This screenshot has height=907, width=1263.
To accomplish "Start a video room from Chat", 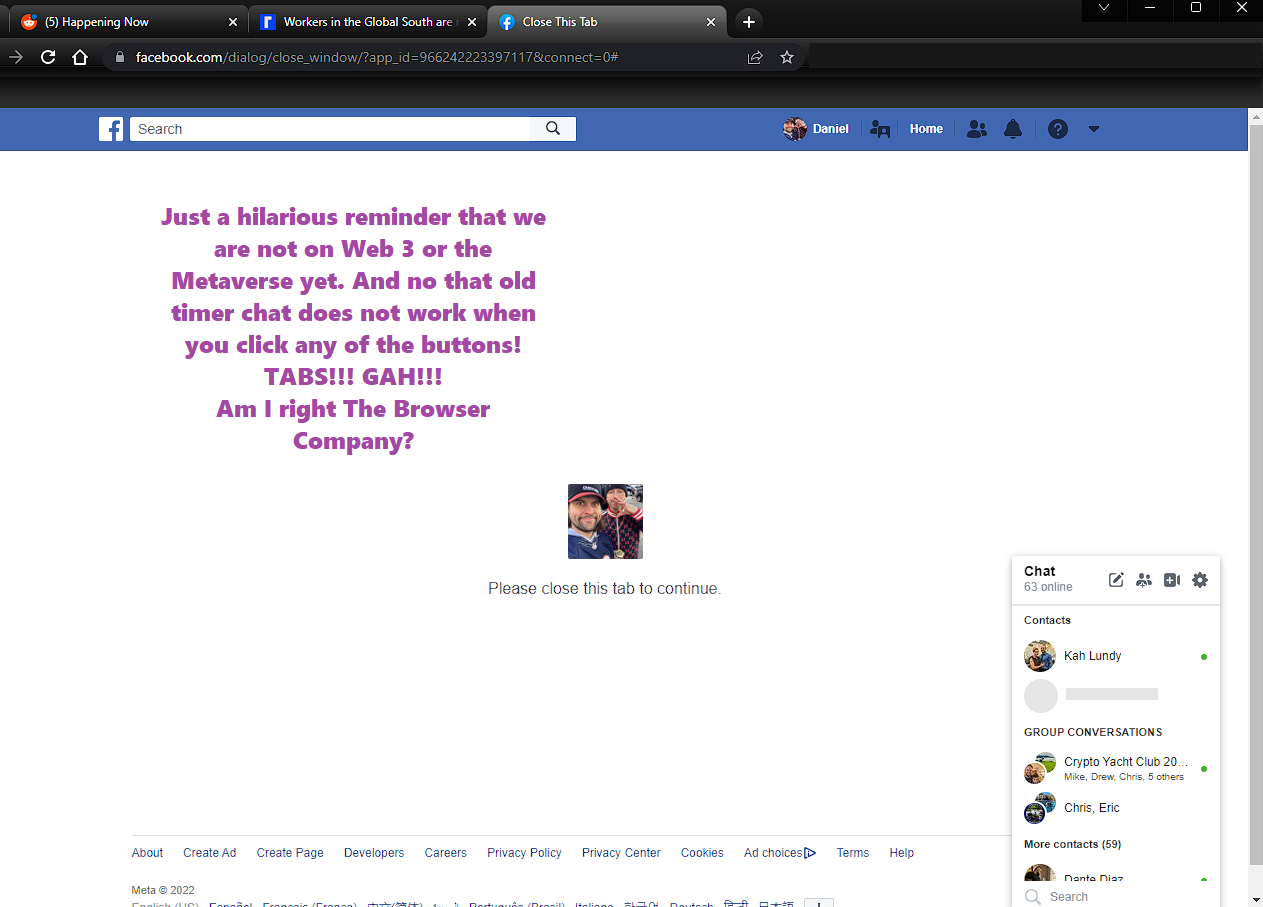I will [x=1172, y=580].
